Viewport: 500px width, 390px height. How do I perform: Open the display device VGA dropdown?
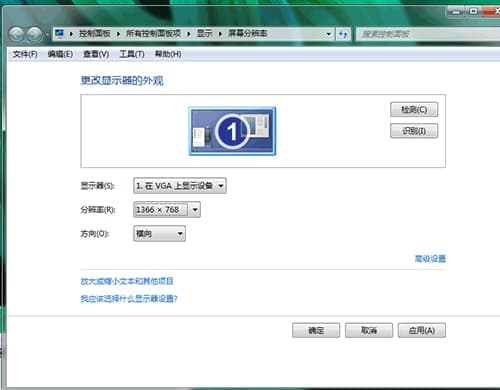pos(180,186)
